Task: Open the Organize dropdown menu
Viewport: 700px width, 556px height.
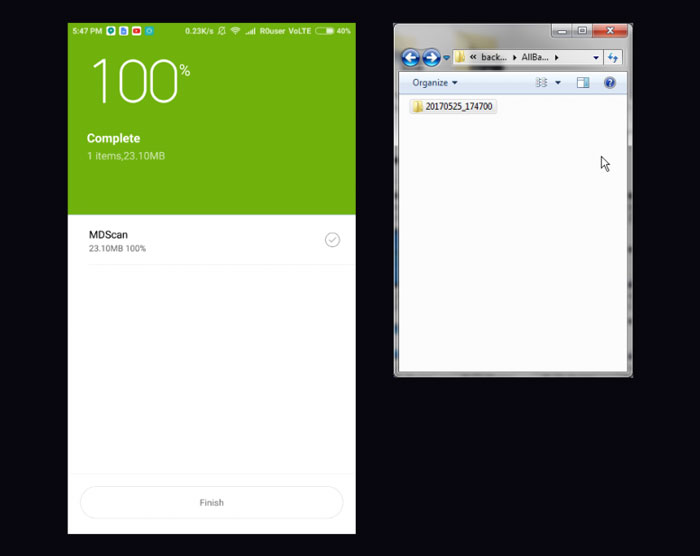Action: point(435,83)
